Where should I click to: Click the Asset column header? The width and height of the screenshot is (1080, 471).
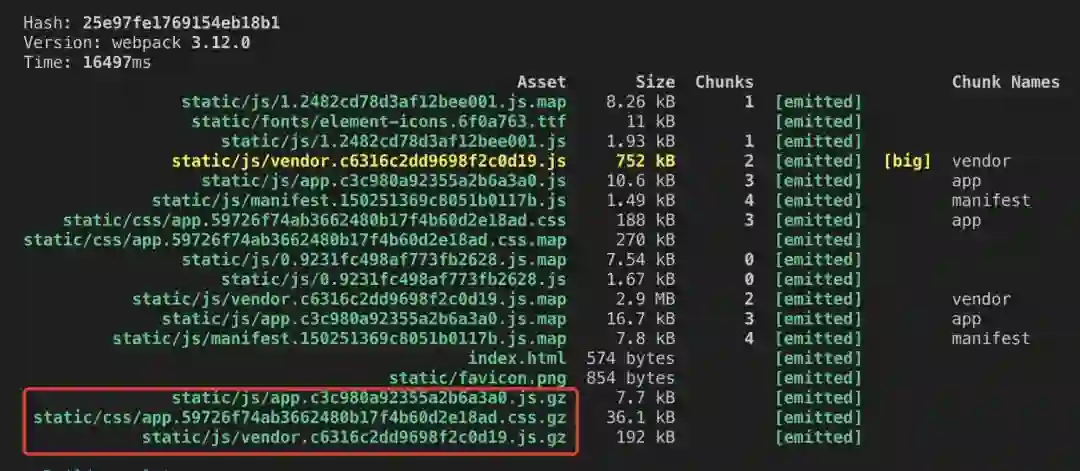click(541, 83)
